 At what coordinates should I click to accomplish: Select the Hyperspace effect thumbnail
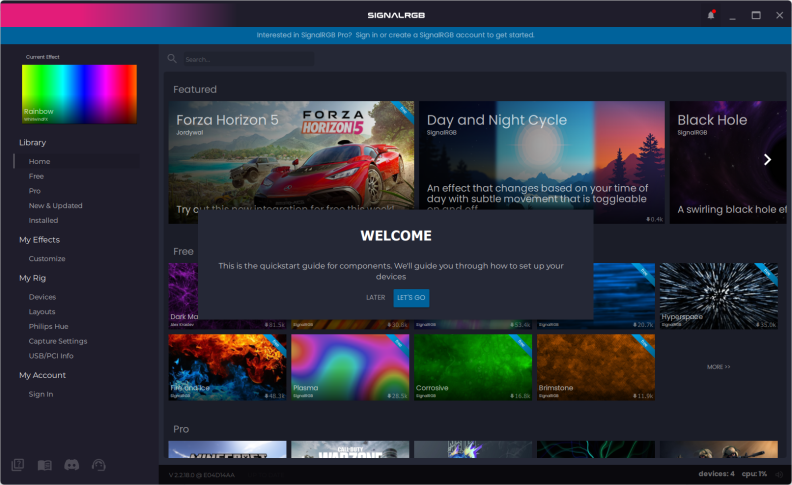coord(718,296)
